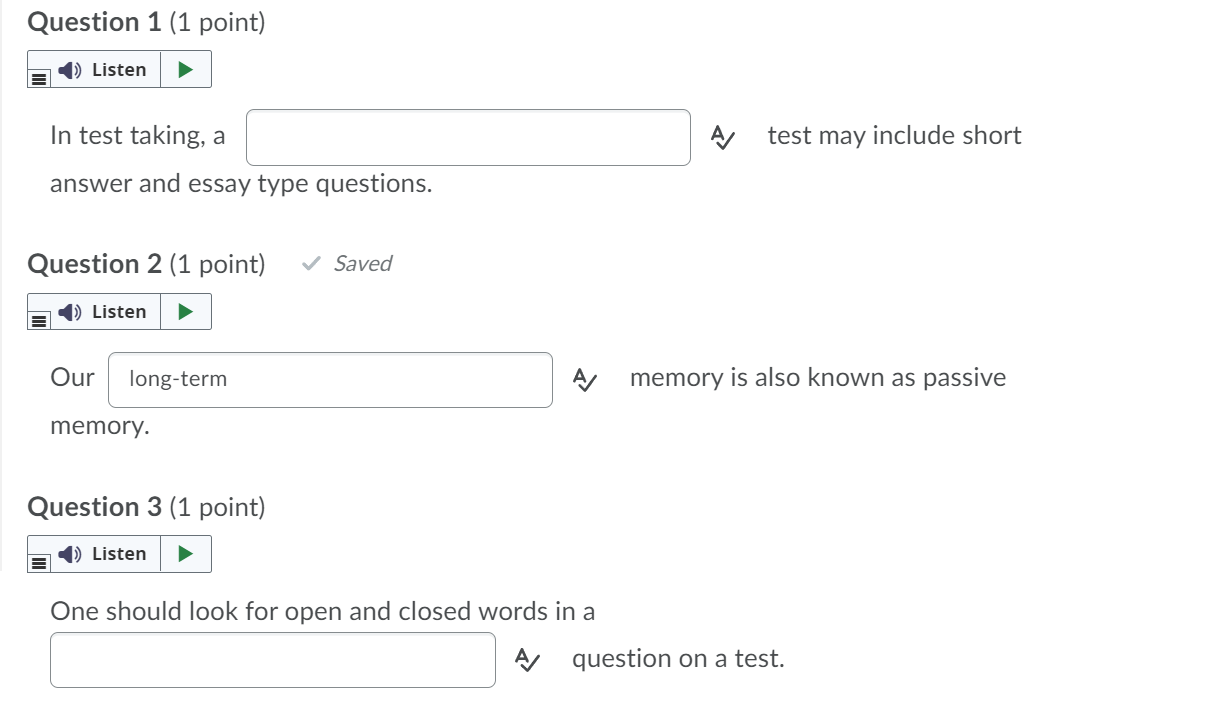Click the docReader icon beside Question 2 Listen
The image size is (1215, 703).
pos(38,320)
